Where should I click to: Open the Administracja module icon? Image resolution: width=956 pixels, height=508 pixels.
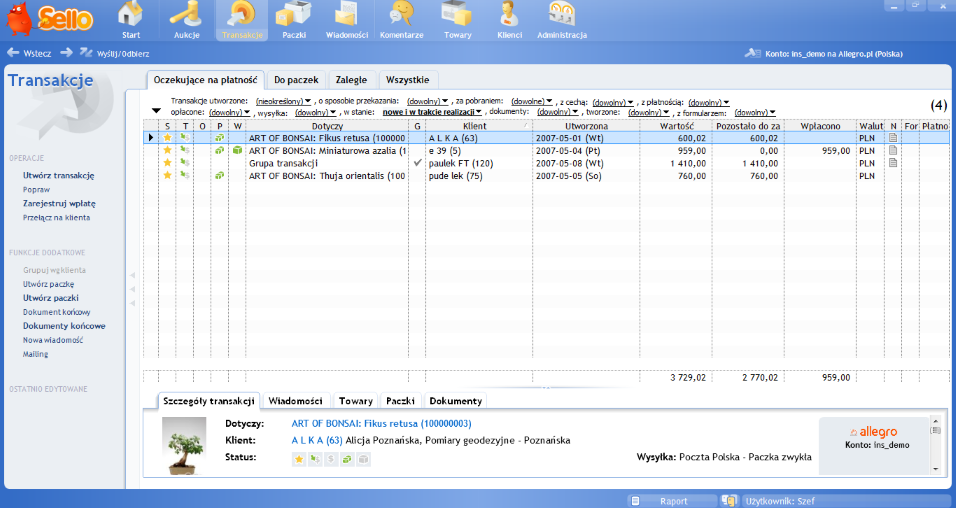561,20
